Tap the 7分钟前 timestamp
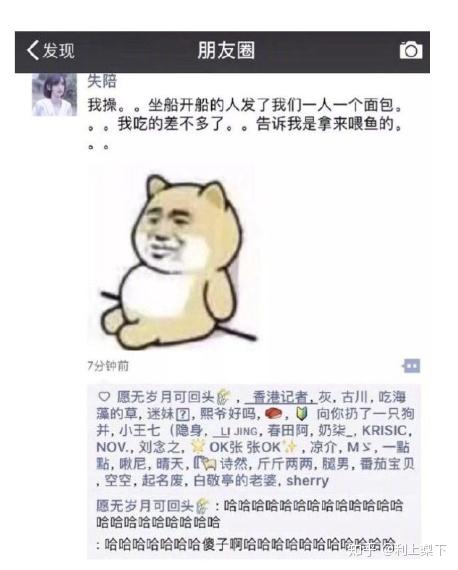 pyautogui.click(x=108, y=366)
